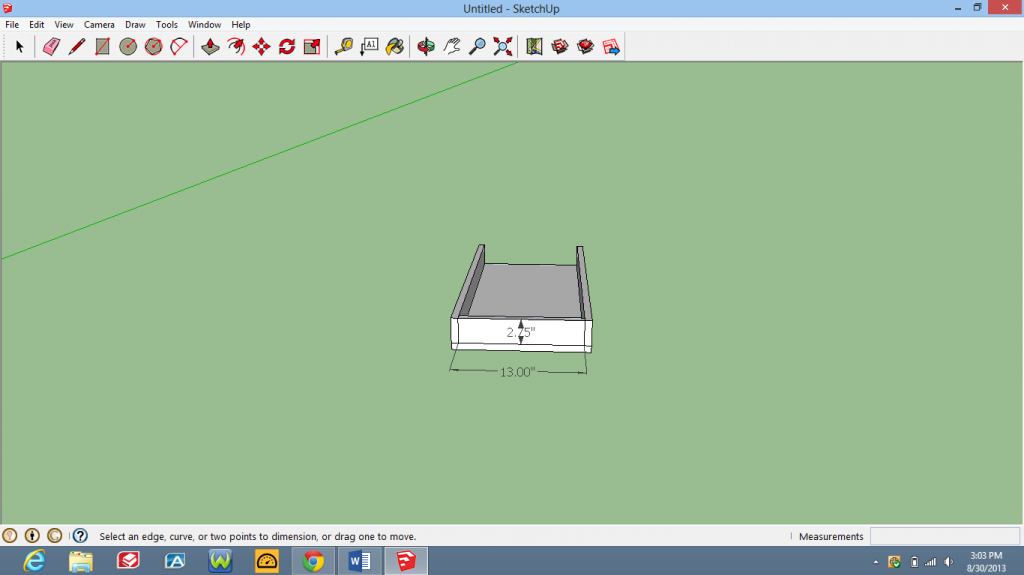
Task: Open Get Models from 3D Warehouse
Action: 560,46
